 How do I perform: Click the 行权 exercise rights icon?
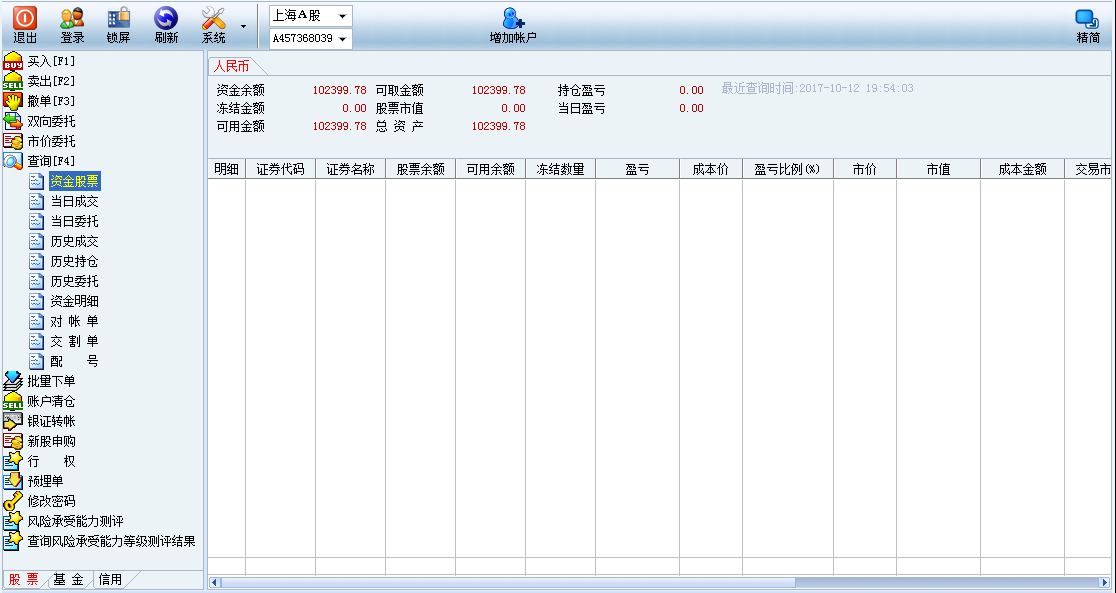(x=13, y=461)
